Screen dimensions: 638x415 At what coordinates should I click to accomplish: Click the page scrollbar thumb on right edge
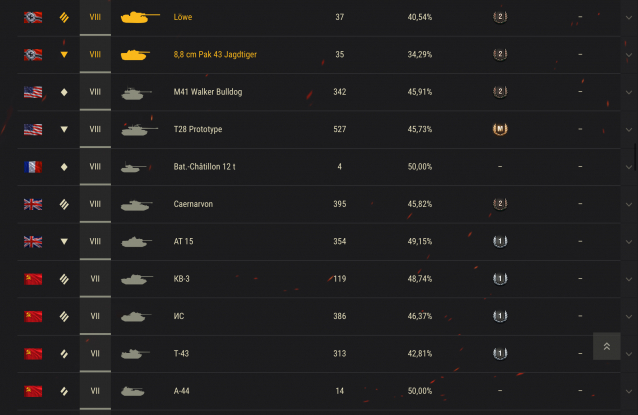(635, 155)
